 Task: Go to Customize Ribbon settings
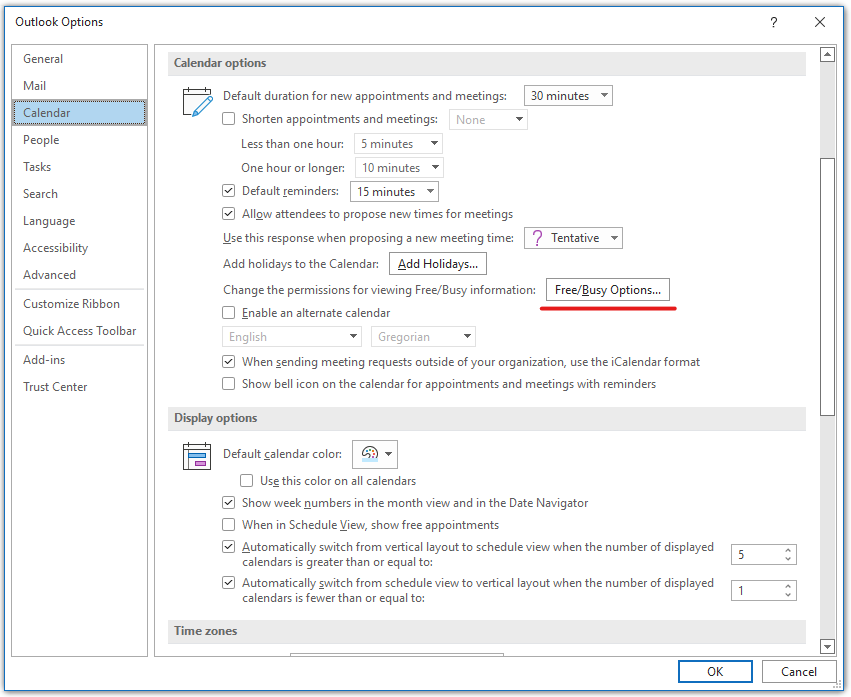tap(71, 304)
